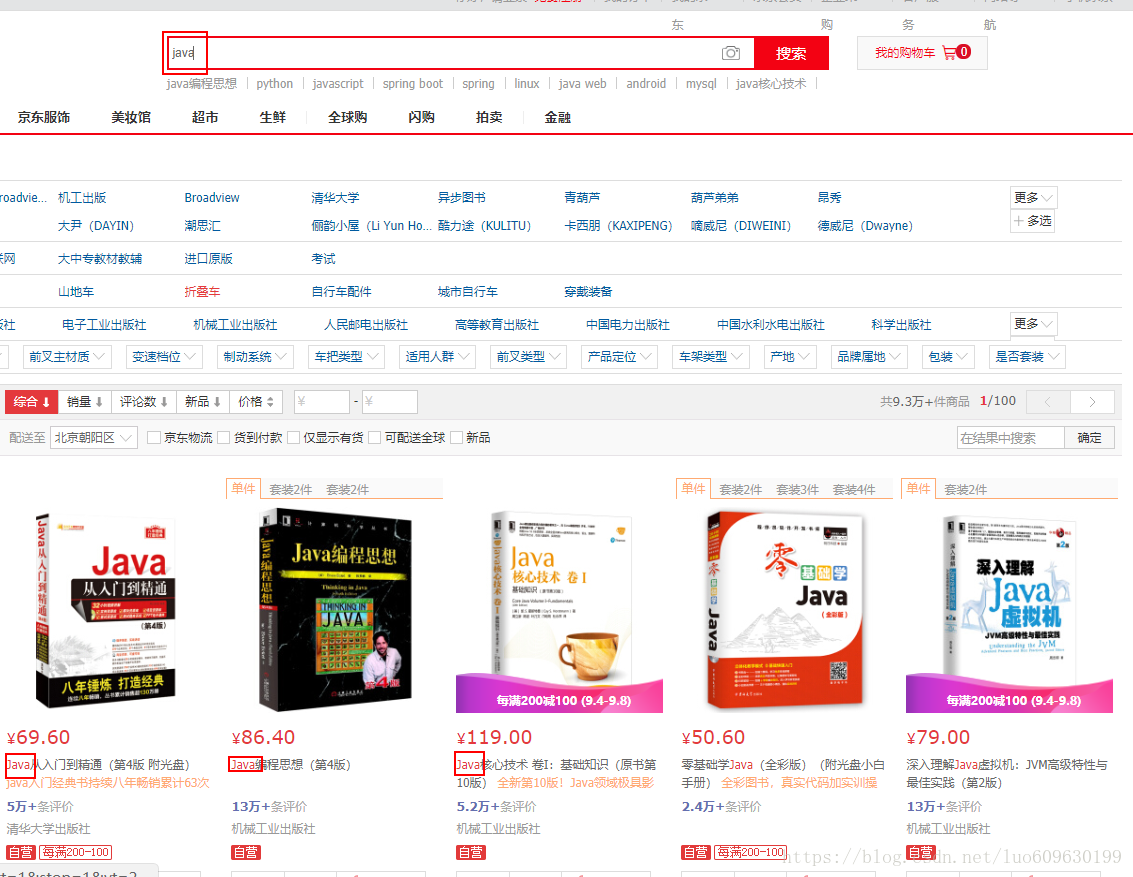1133x877 pixels.
Task: Click 每满200-100 promo tag on Java从入门到精通
Action: click(75, 852)
